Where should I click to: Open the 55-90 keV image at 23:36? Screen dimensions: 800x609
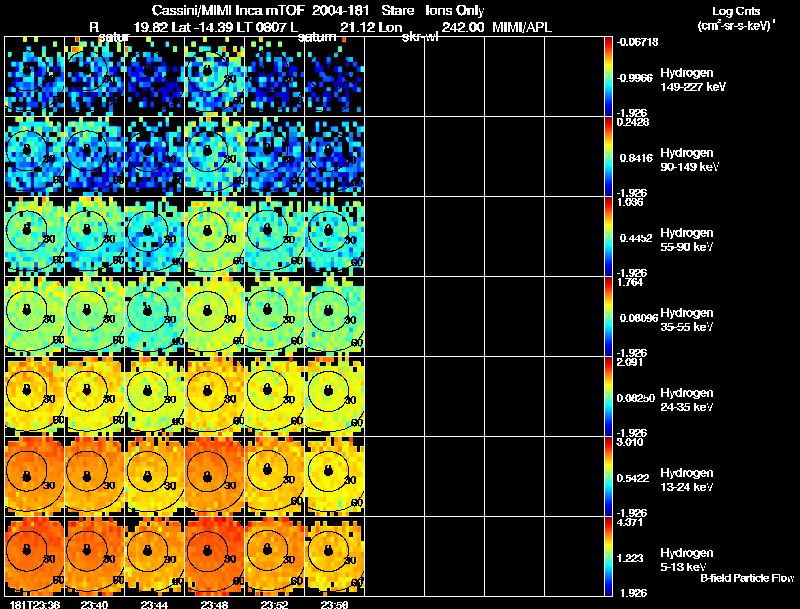pos(35,237)
